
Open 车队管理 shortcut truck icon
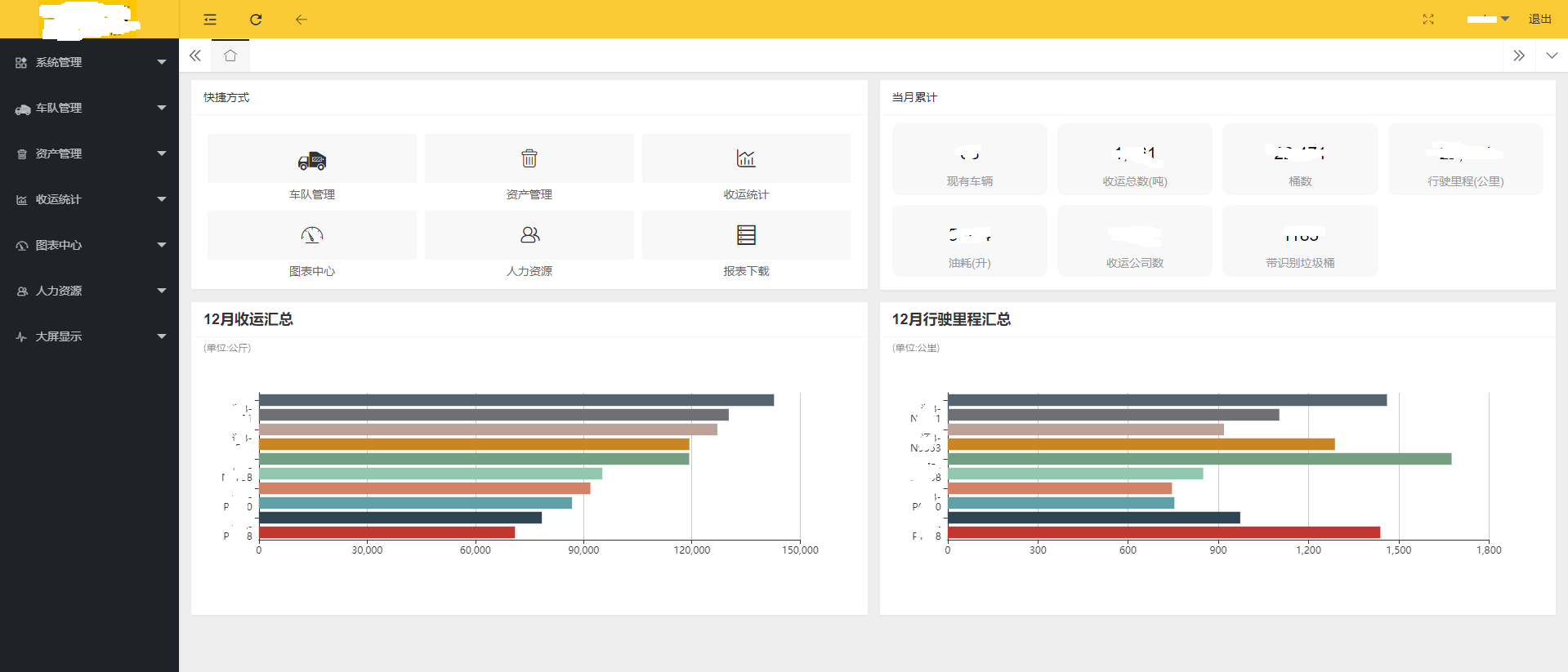pos(312,160)
